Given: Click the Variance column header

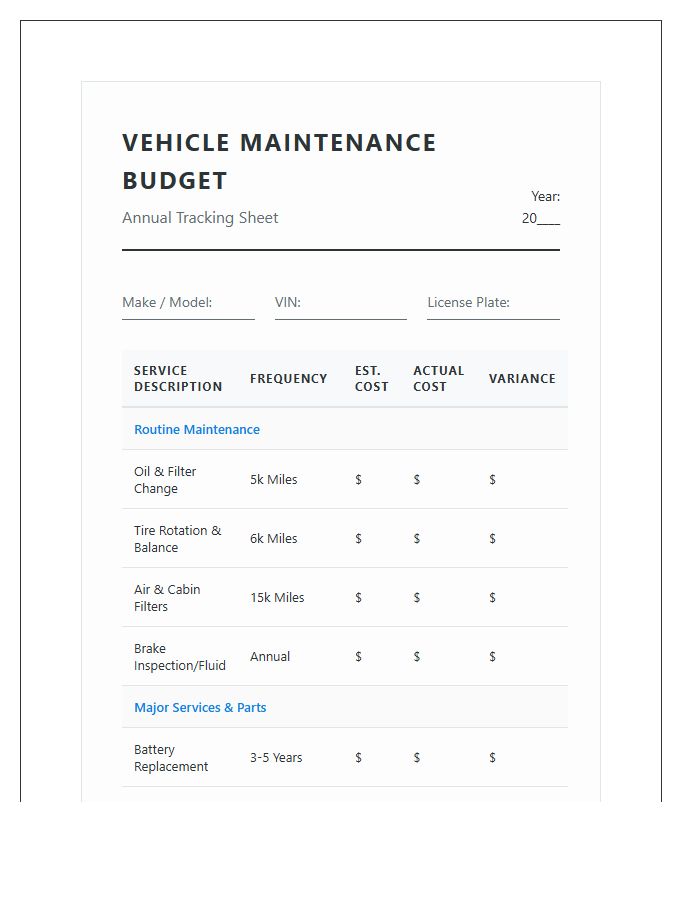Looking at the screenshot, I should click(x=522, y=378).
